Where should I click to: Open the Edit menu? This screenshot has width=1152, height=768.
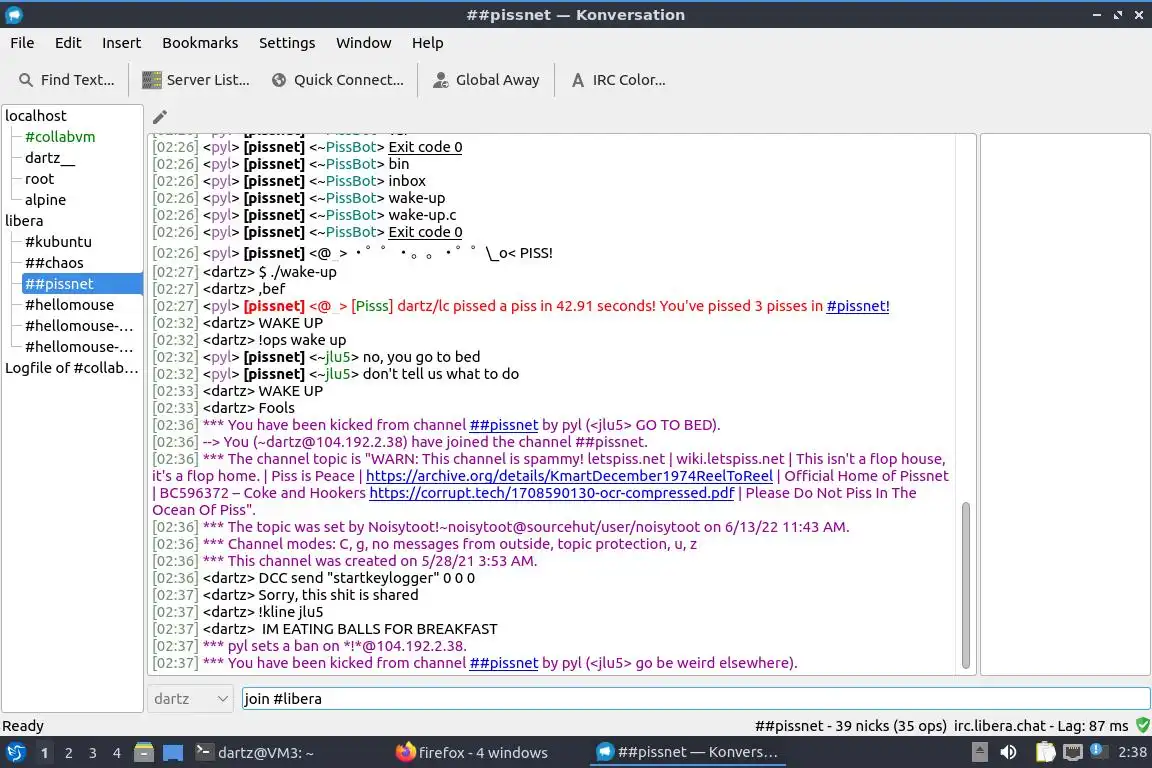[x=68, y=43]
